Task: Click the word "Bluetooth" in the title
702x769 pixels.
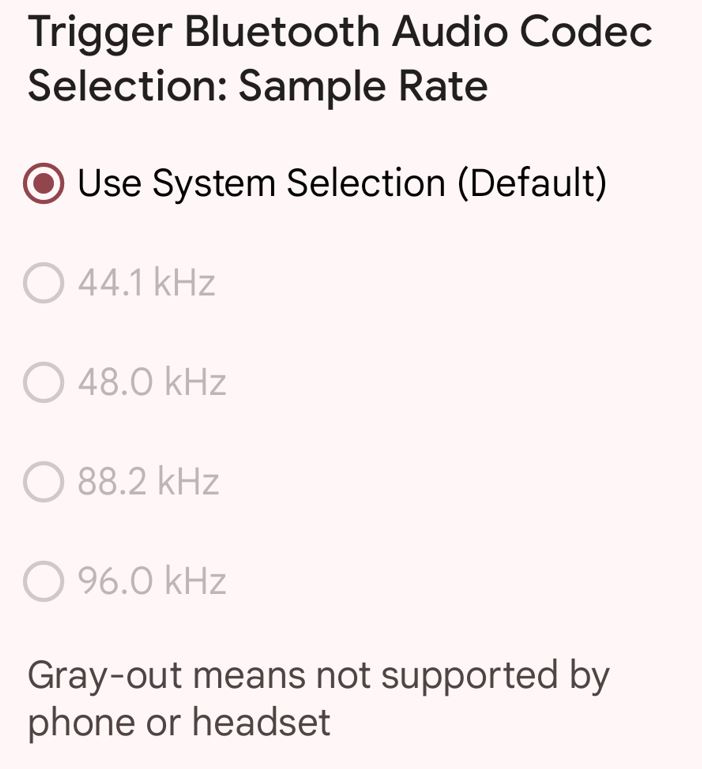Action: tap(283, 32)
